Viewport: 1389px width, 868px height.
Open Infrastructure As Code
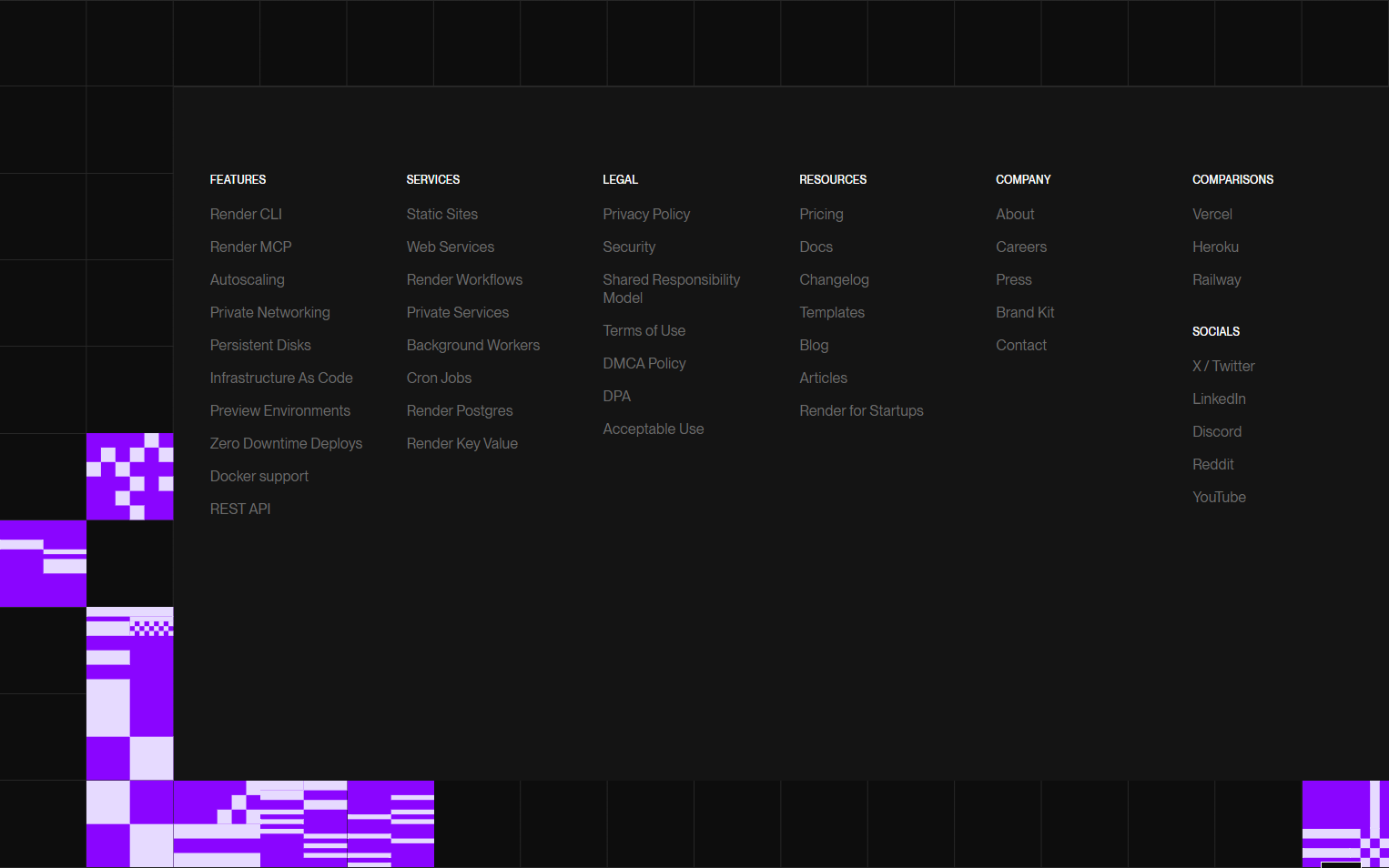[281, 378]
